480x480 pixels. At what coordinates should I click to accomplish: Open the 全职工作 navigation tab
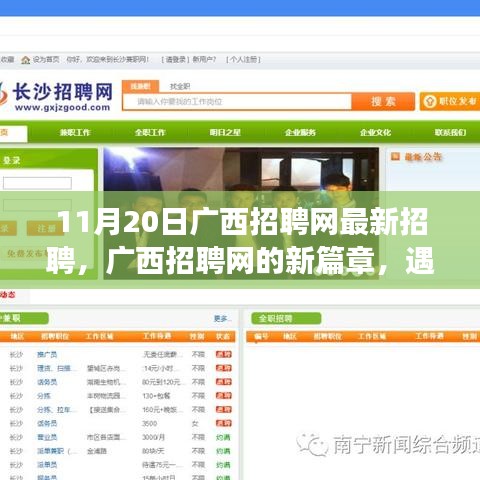[x=150, y=133]
